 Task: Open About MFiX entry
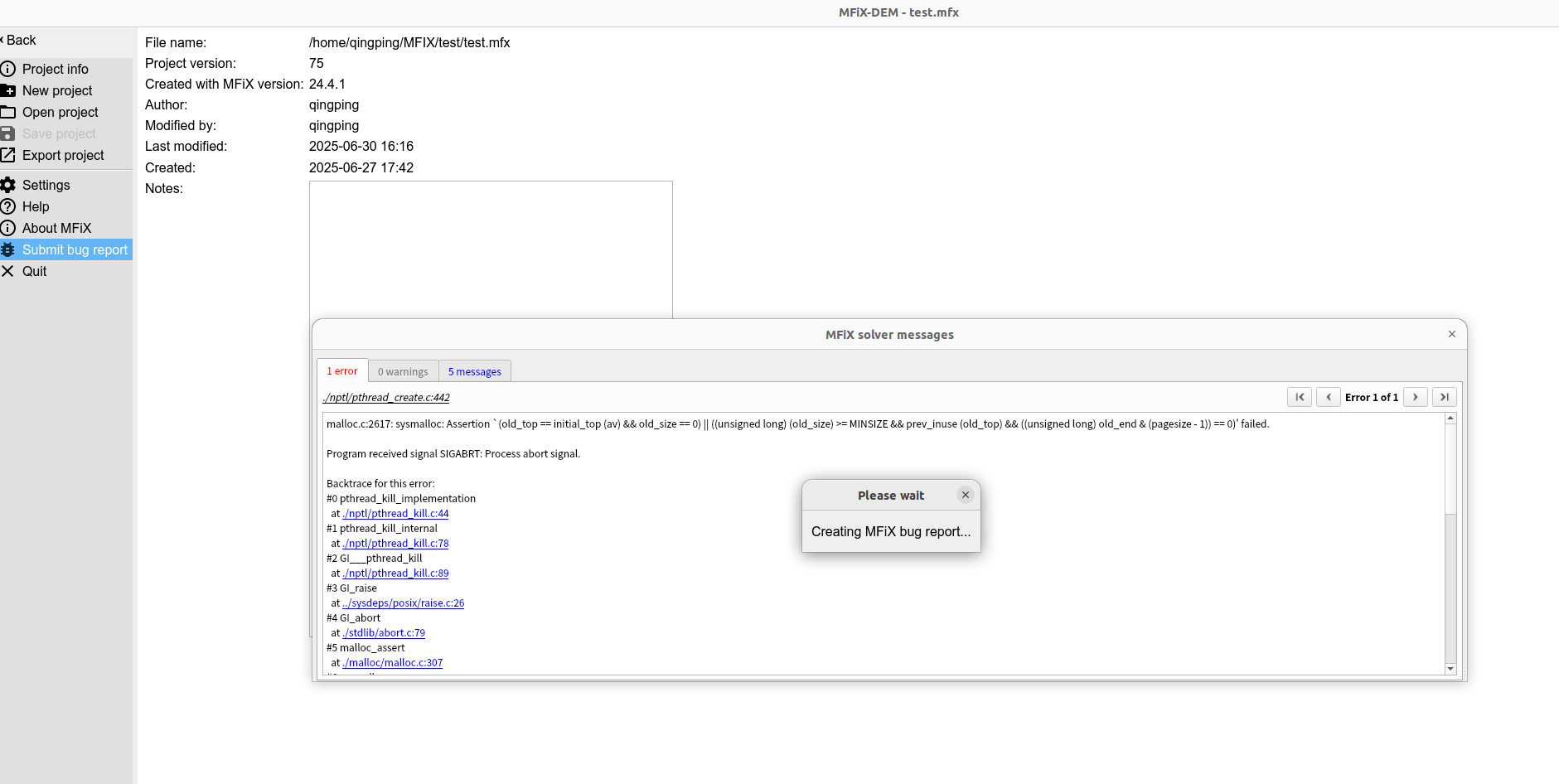tap(66, 228)
